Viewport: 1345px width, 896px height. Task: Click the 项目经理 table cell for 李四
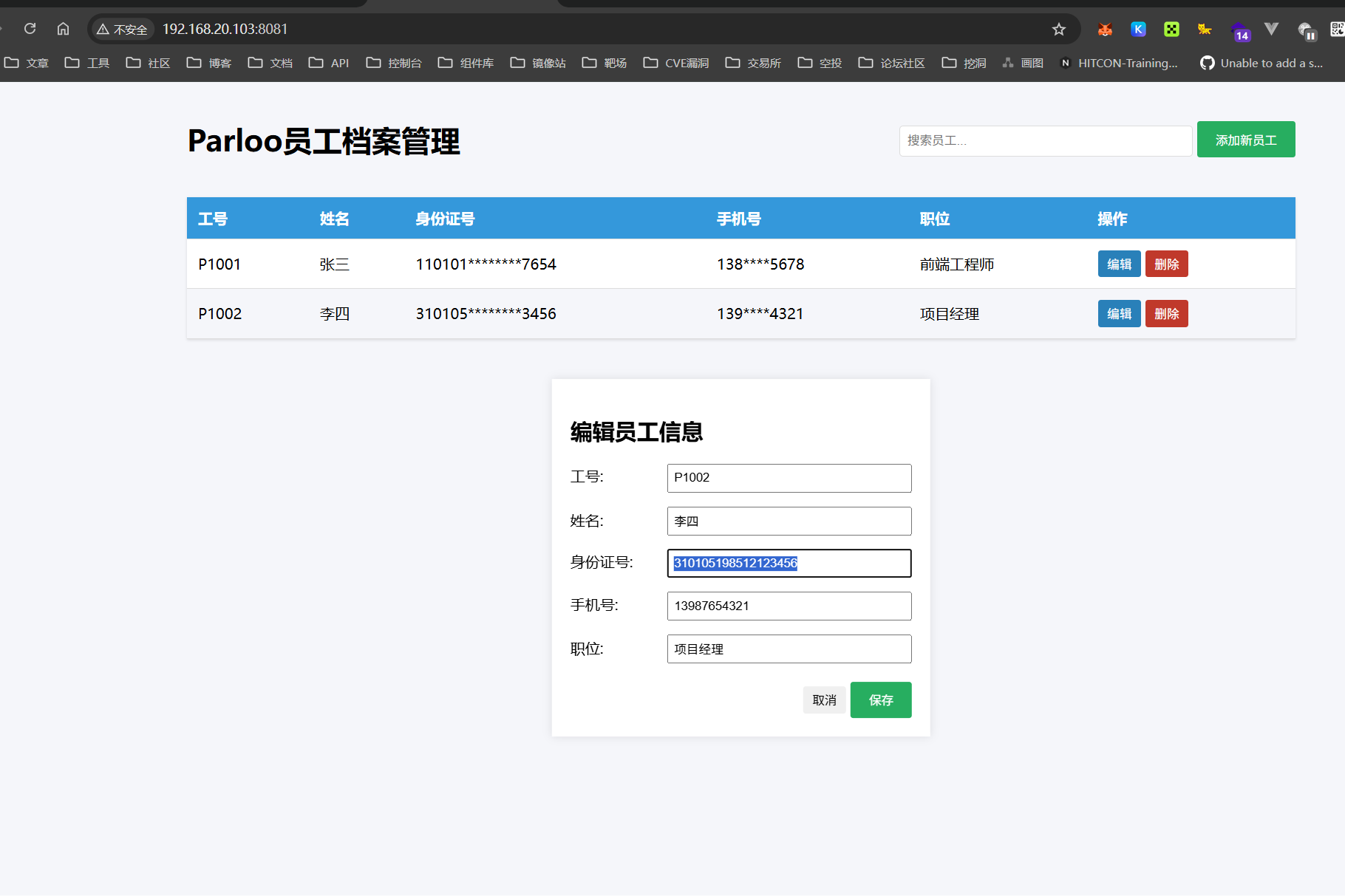click(x=950, y=313)
